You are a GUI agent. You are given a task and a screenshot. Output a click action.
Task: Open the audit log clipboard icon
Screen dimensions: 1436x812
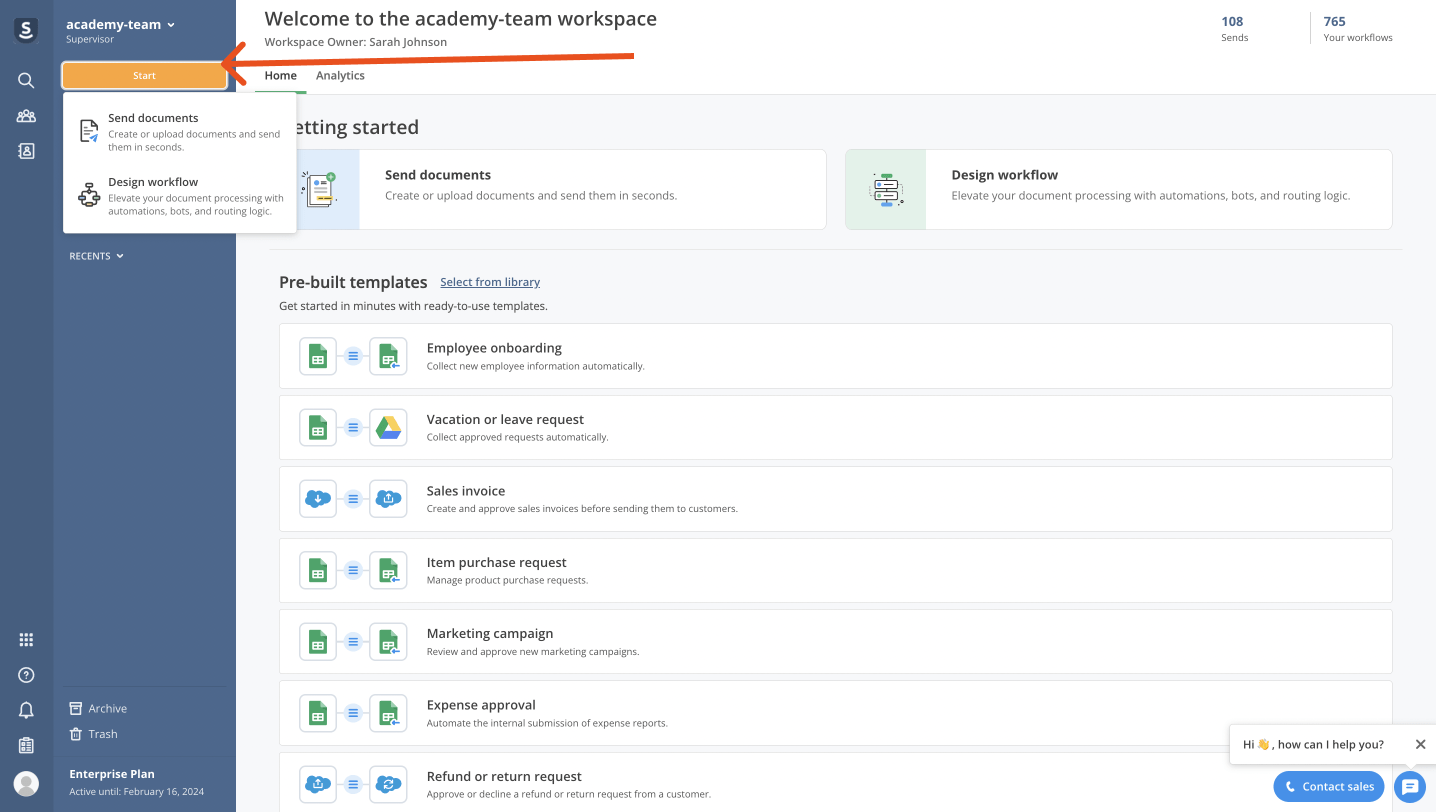(x=25, y=745)
